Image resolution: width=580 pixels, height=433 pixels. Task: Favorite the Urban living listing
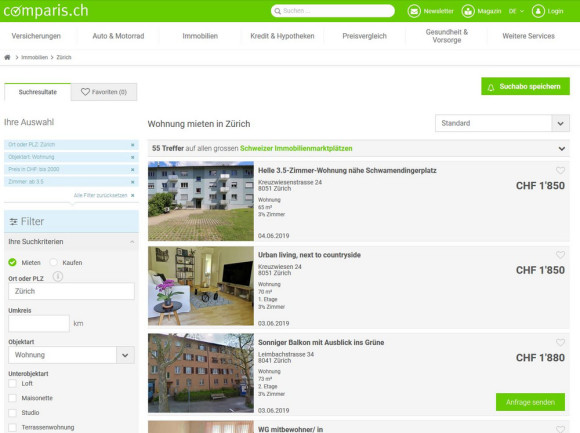tap(560, 255)
